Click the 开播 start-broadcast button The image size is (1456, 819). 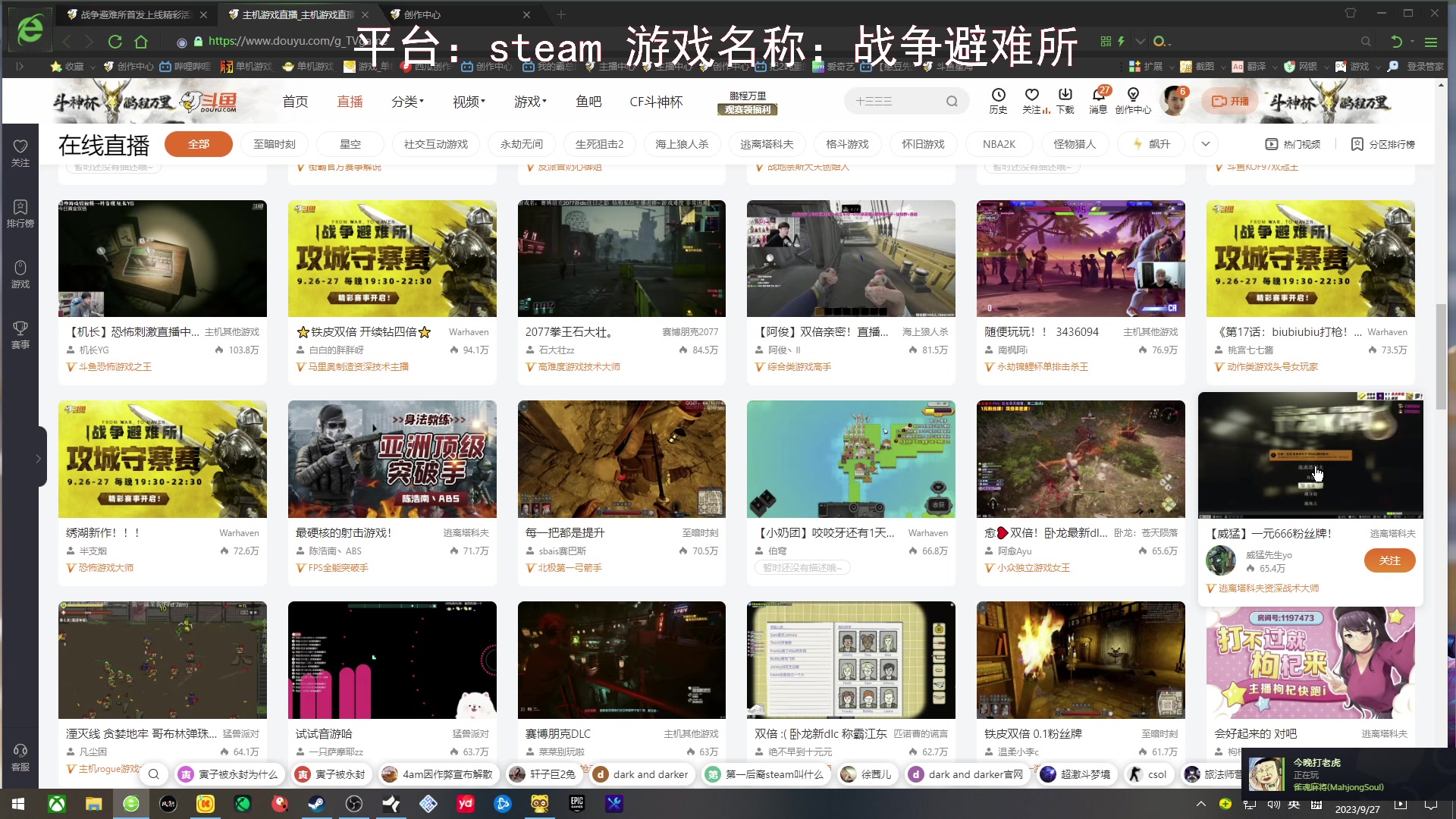1229,100
